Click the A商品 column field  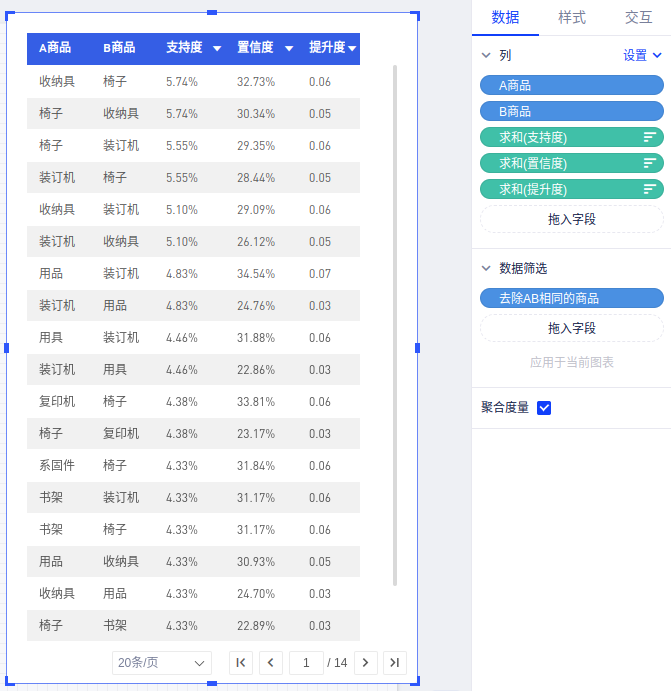click(571, 86)
